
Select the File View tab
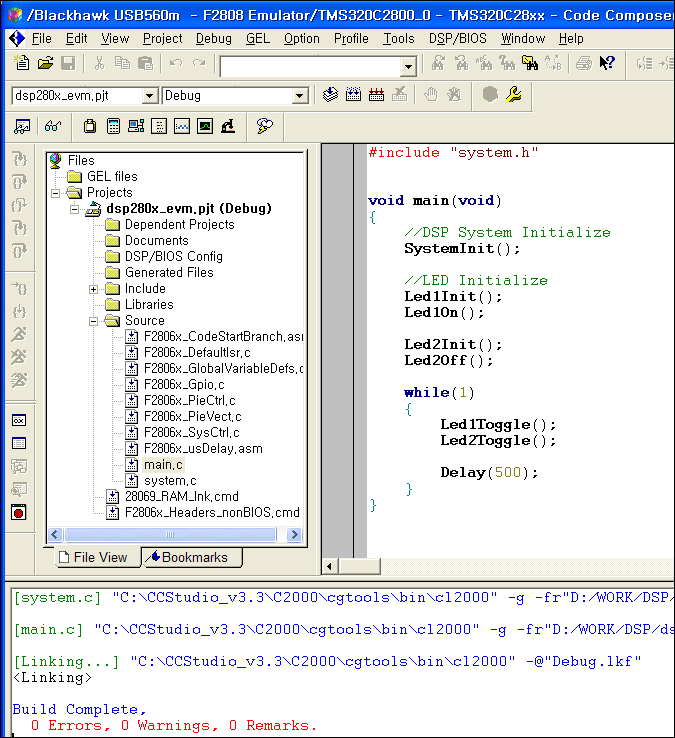tap(97, 557)
